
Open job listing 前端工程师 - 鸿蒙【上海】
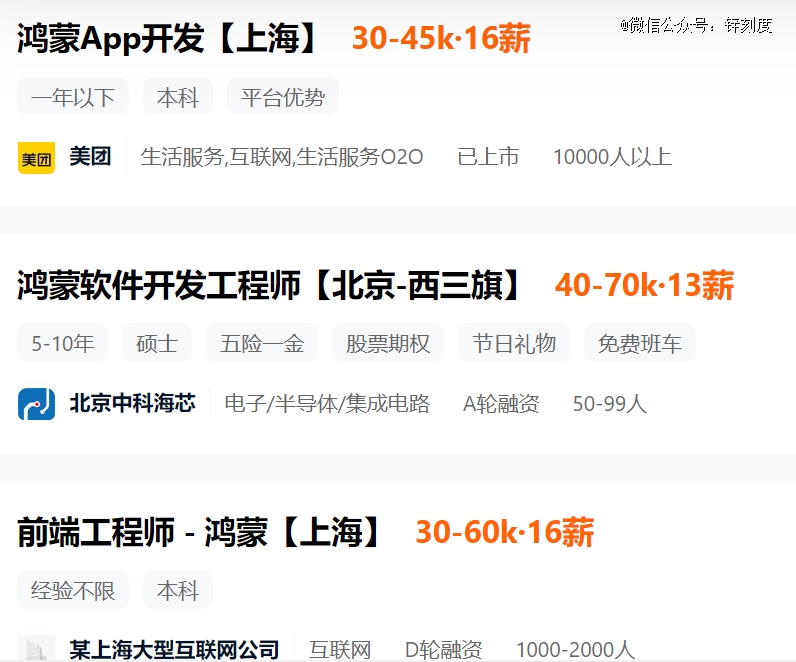click(200, 532)
